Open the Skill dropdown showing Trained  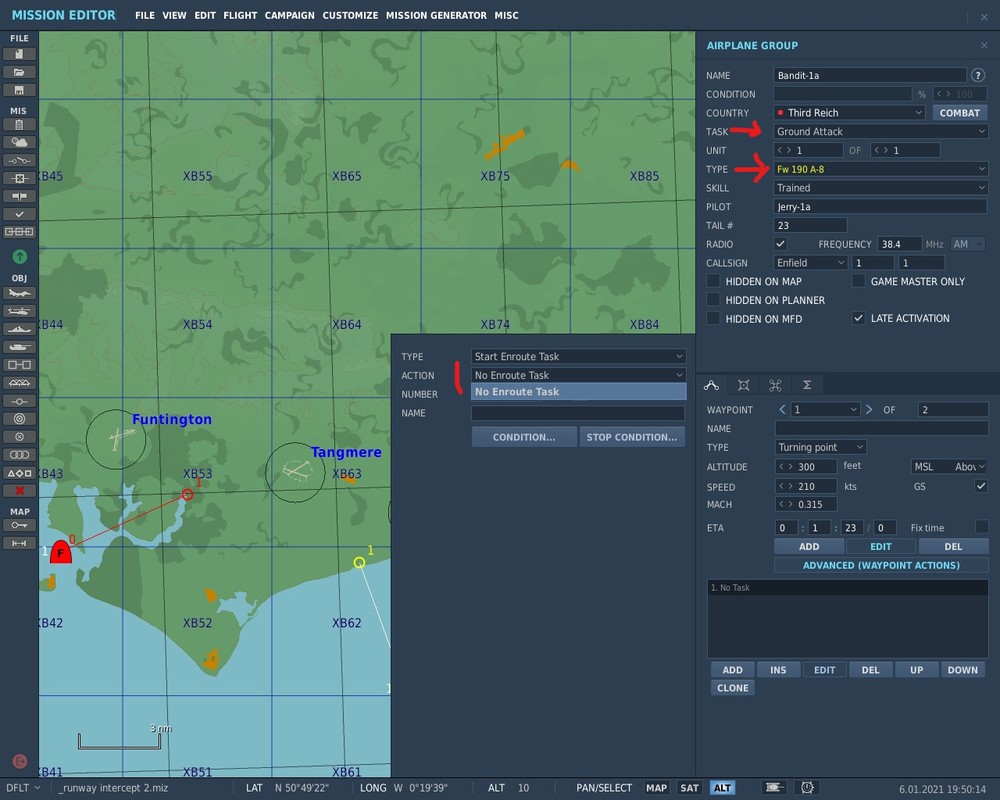point(881,187)
